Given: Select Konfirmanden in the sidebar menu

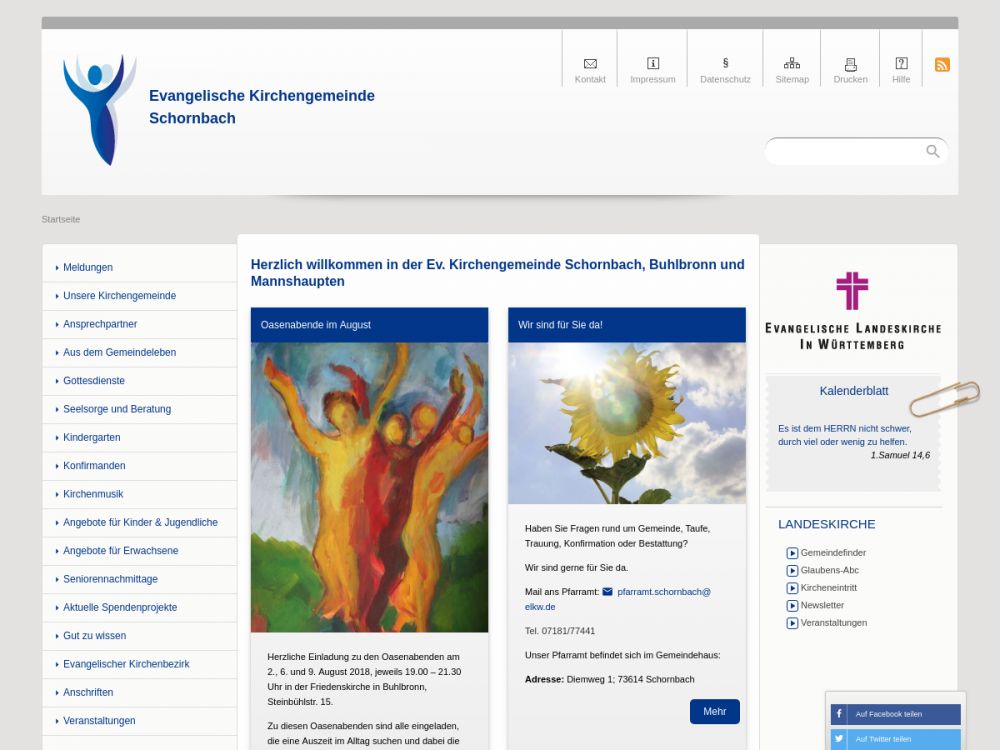Looking at the screenshot, I should click(94, 466).
